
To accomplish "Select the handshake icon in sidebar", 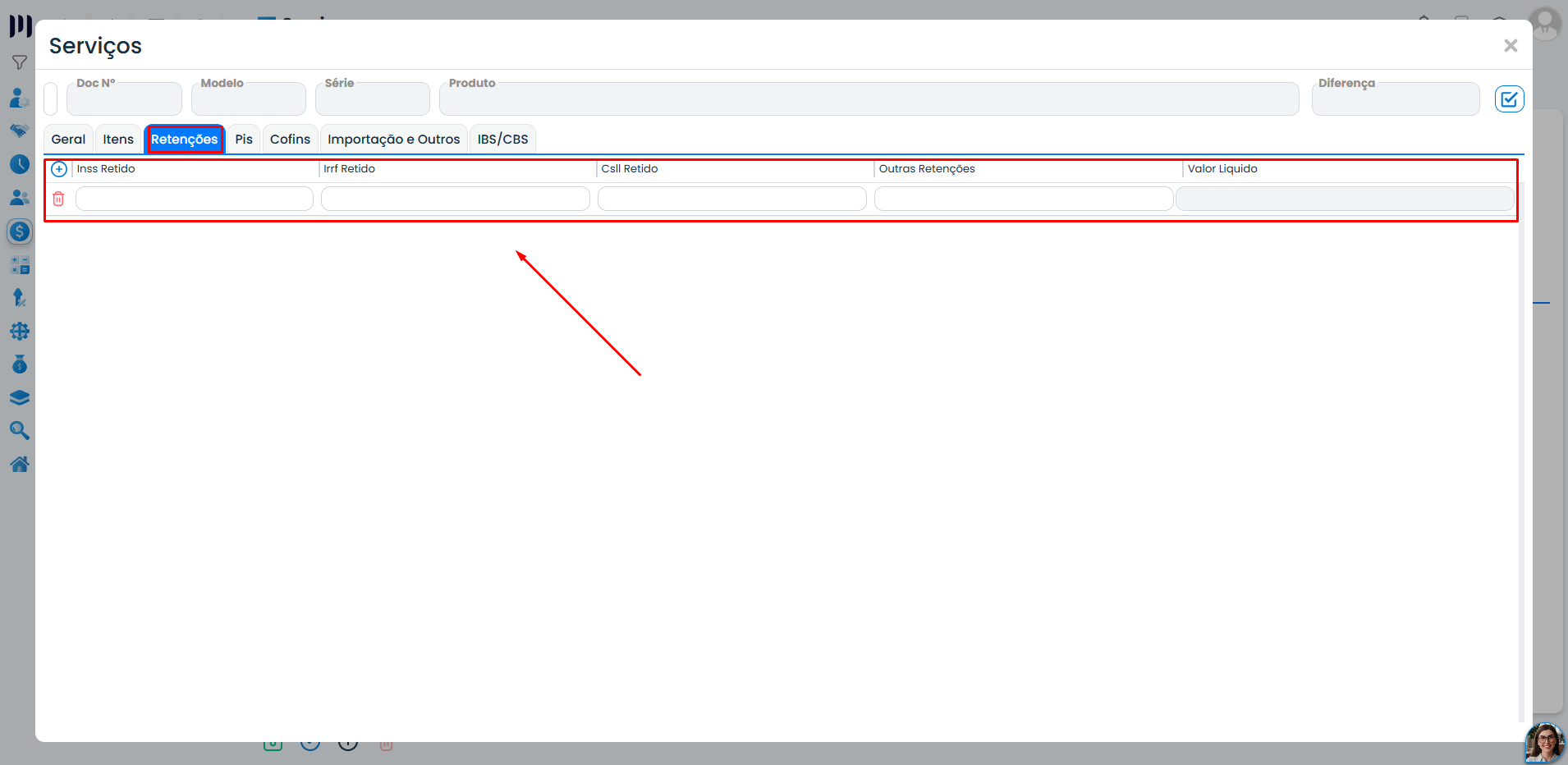I will click(x=20, y=131).
